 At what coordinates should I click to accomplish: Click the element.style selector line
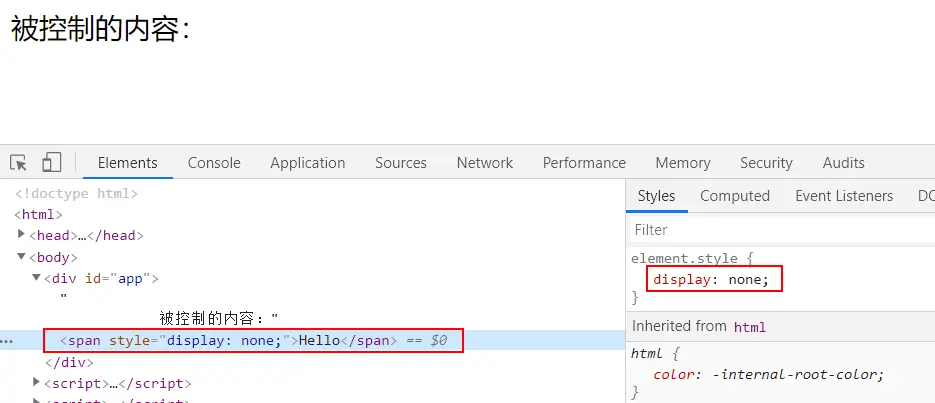coord(692,259)
